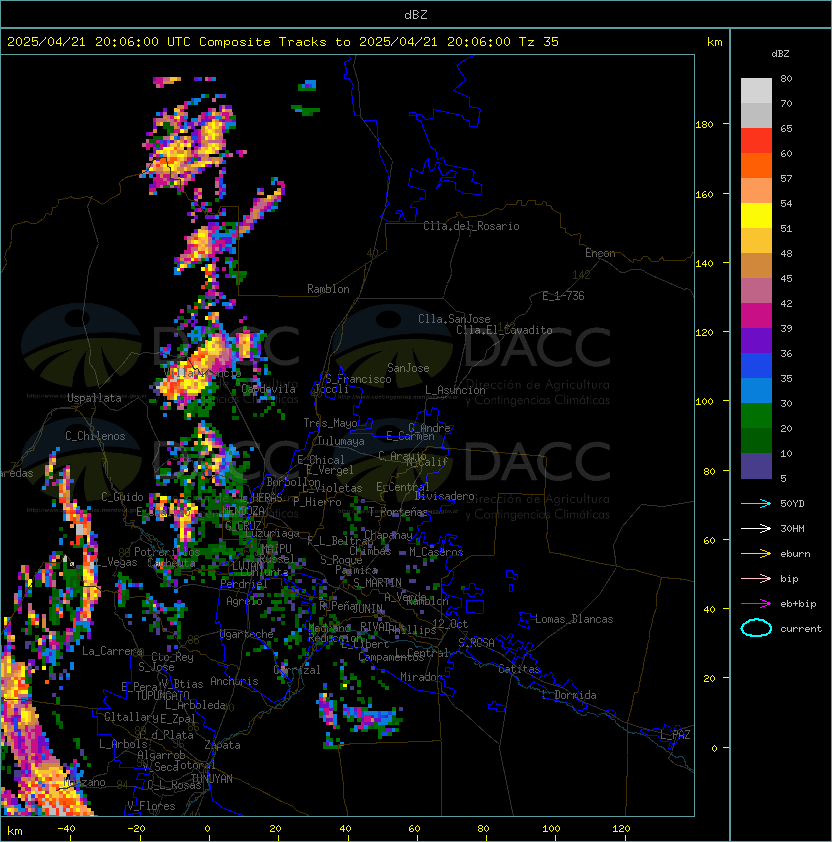Pick the light gray 70-80 dBZ swatch

756,91
